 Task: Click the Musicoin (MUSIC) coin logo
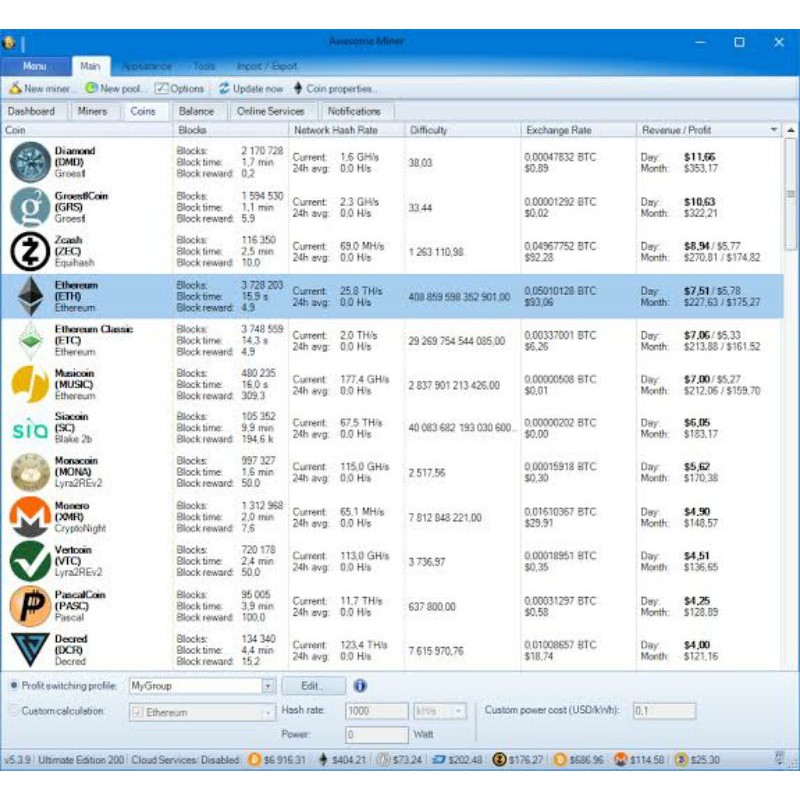point(30,384)
